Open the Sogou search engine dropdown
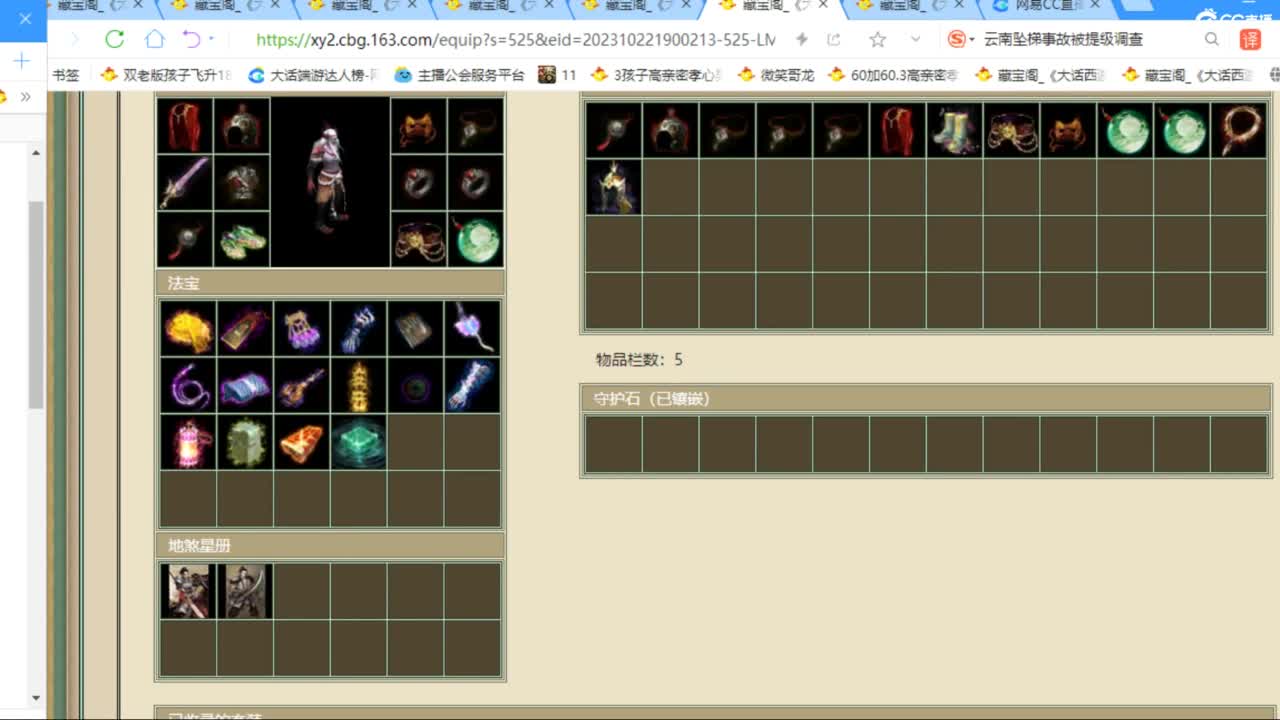 [x=961, y=40]
